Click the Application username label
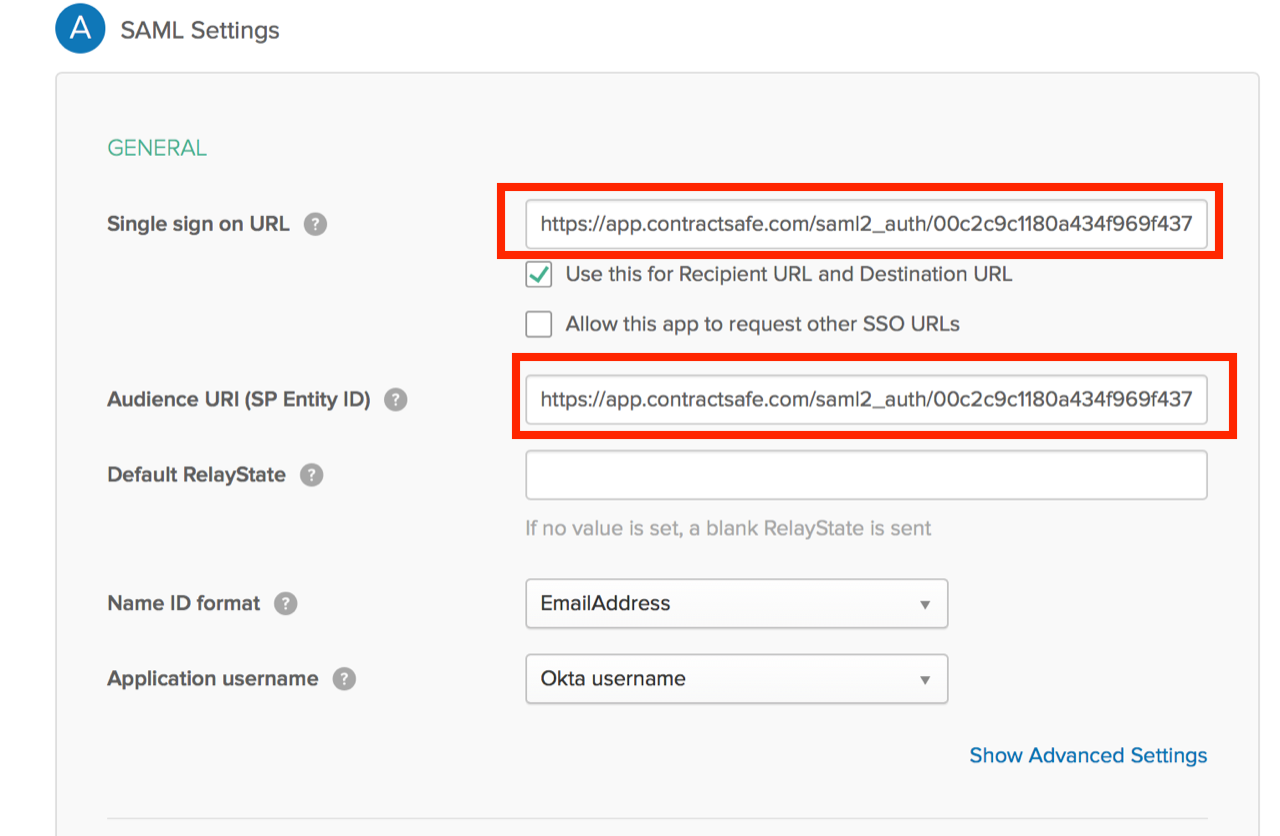1280x836 pixels. click(213, 679)
